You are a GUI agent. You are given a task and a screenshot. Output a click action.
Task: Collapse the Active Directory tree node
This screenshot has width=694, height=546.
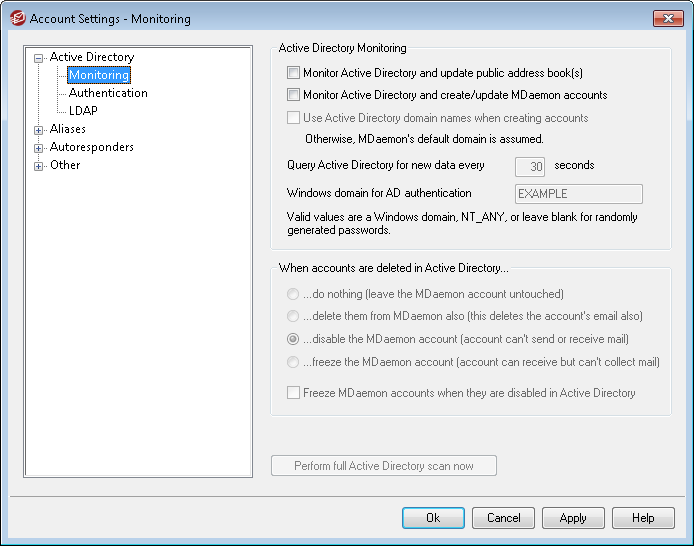(x=39, y=58)
